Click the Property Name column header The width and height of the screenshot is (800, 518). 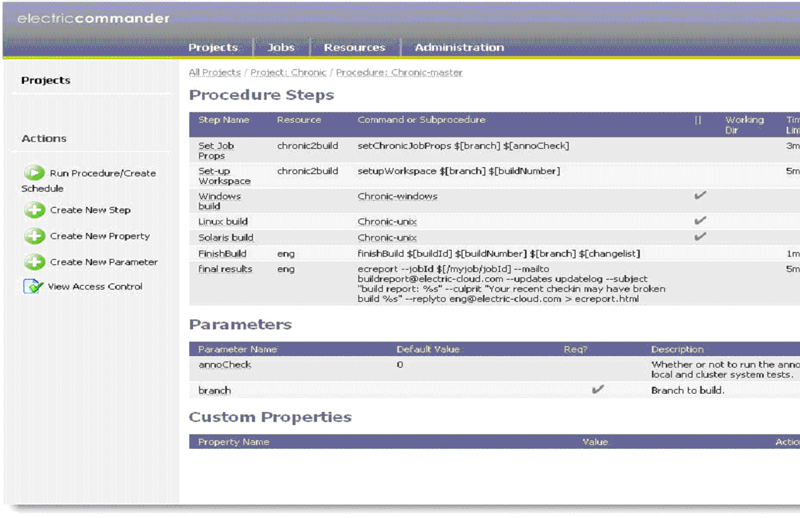[x=233, y=441]
